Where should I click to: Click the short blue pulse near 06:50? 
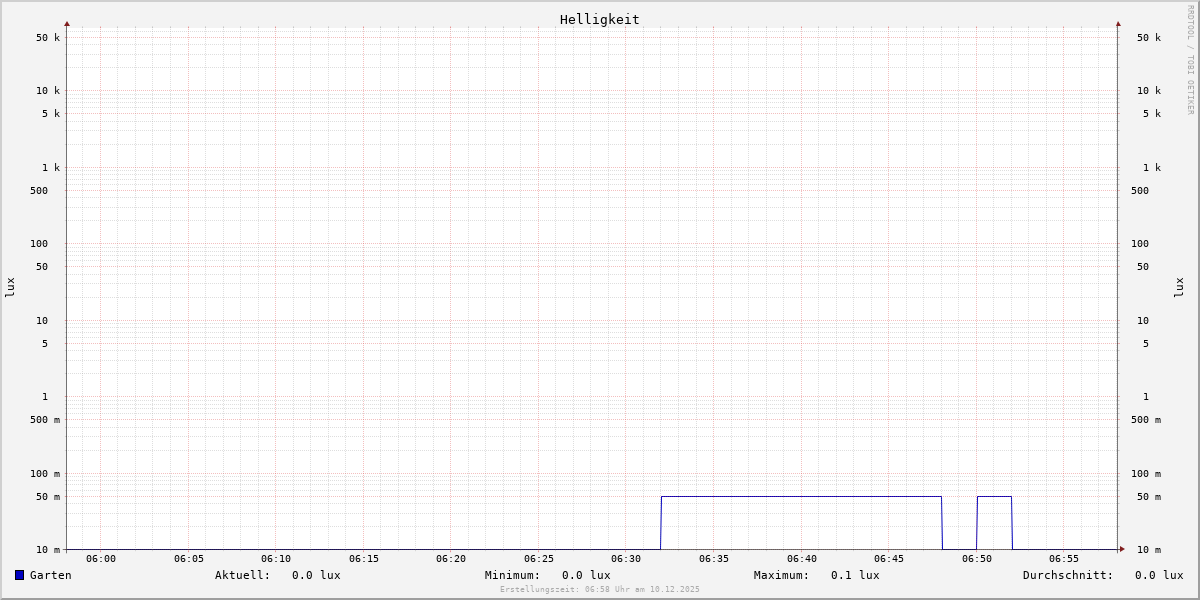pos(994,496)
